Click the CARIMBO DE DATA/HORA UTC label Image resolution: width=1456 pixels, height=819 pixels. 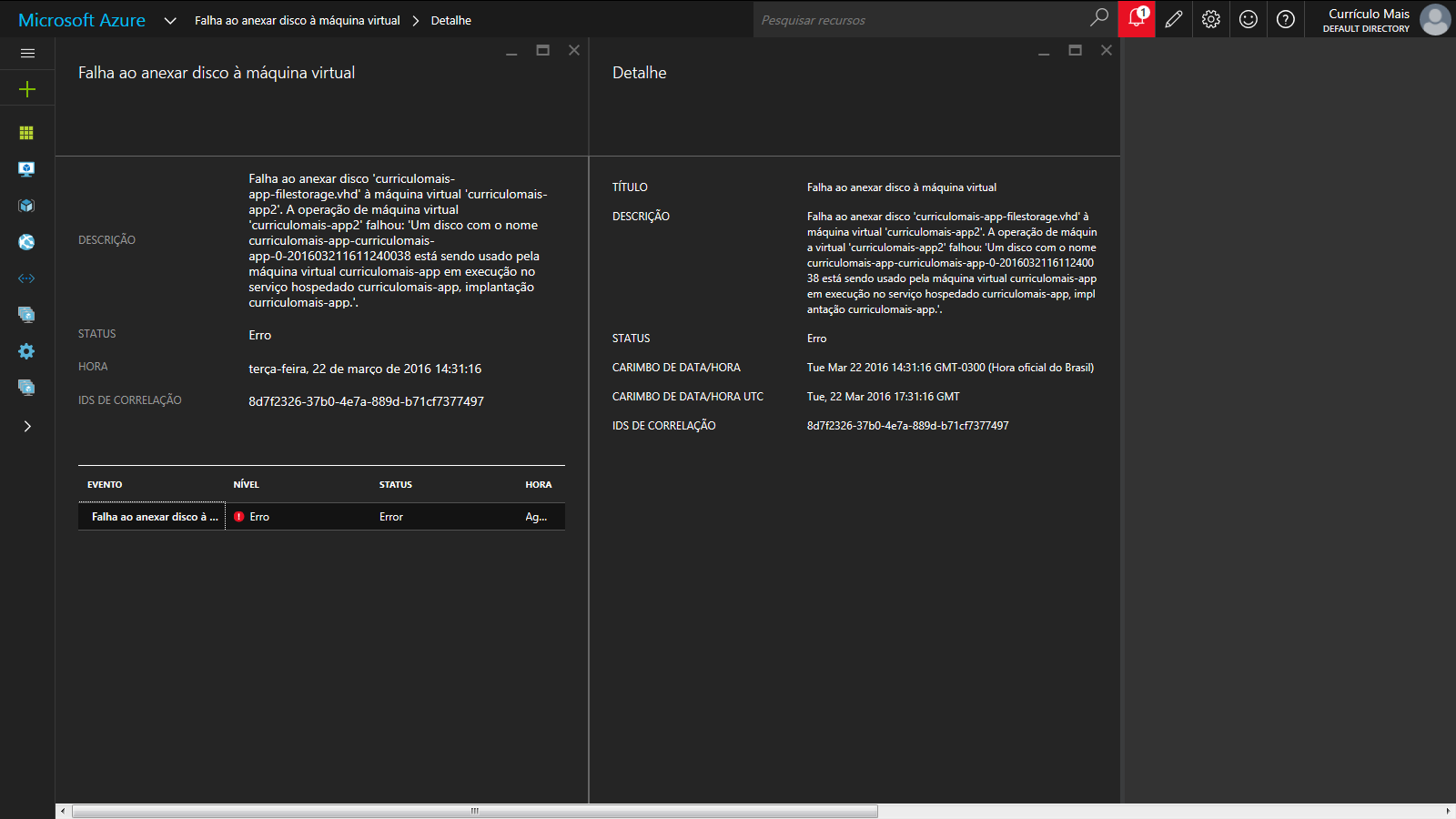tap(688, 397)
